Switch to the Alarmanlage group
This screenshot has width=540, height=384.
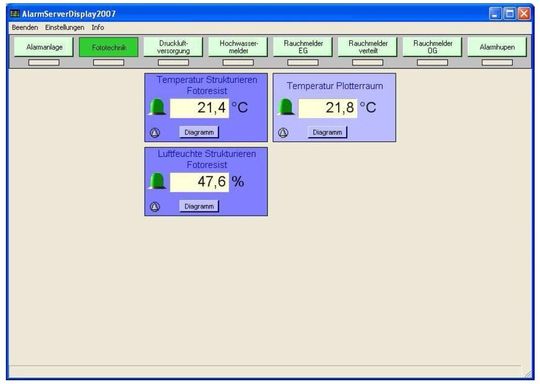click(x=44, y=47)
